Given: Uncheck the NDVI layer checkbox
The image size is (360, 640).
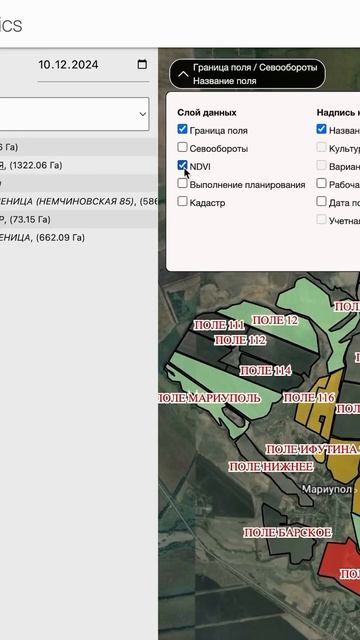Looking at the screenshot, I should click(x=182, y=165).
